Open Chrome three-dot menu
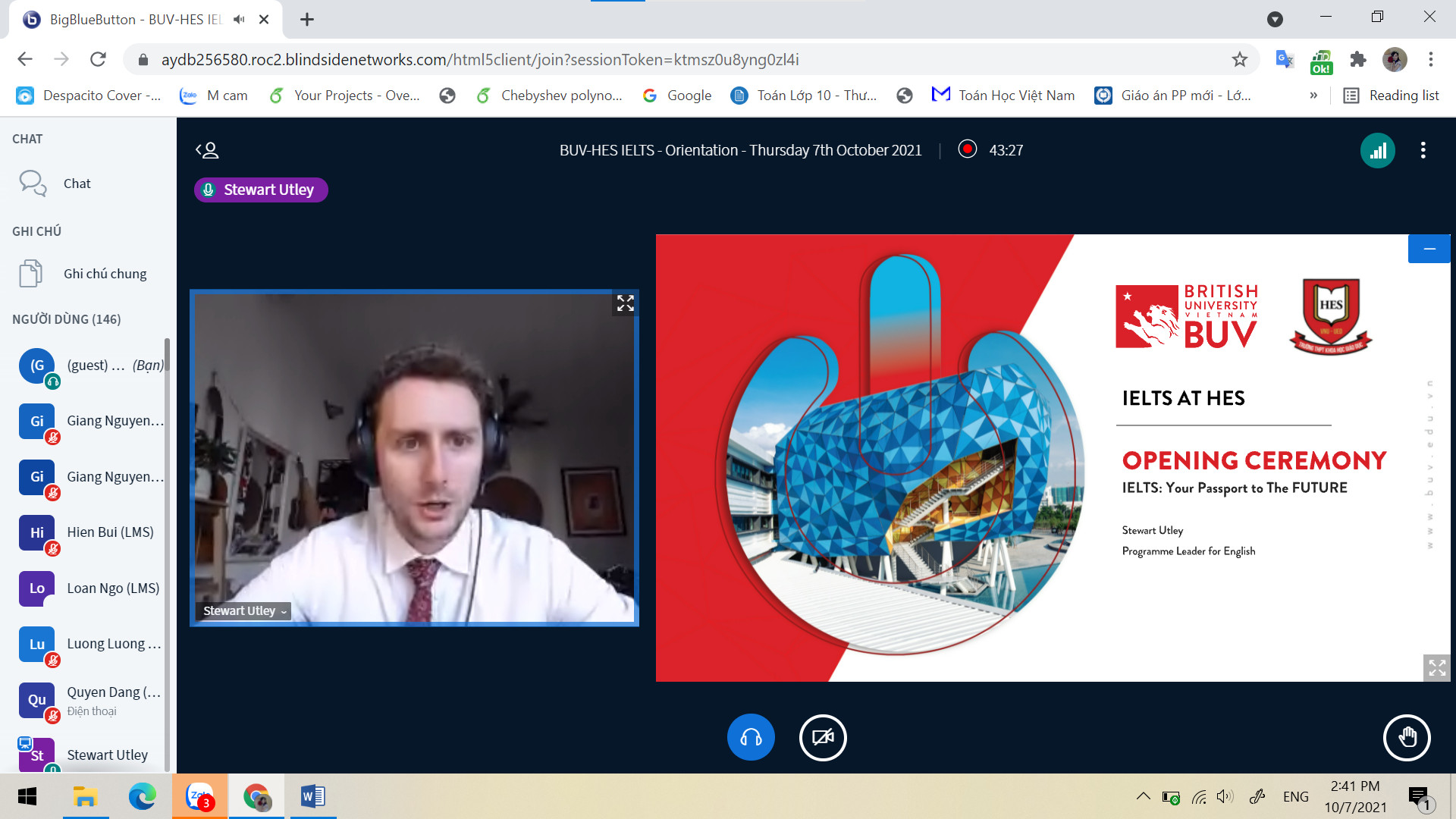The height and width of the screenshot is (819, 1456). (1431, 59)
